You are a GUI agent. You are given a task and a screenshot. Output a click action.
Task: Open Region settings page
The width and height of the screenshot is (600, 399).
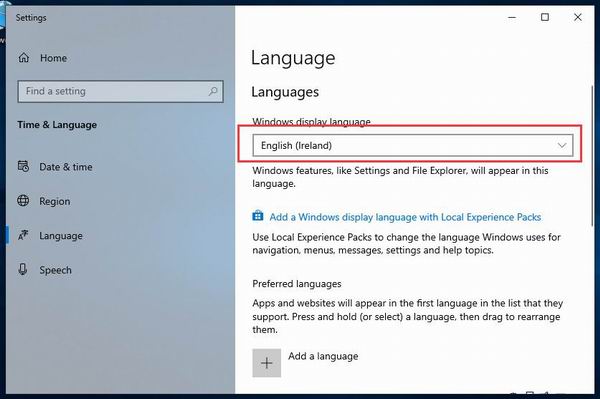55,201
